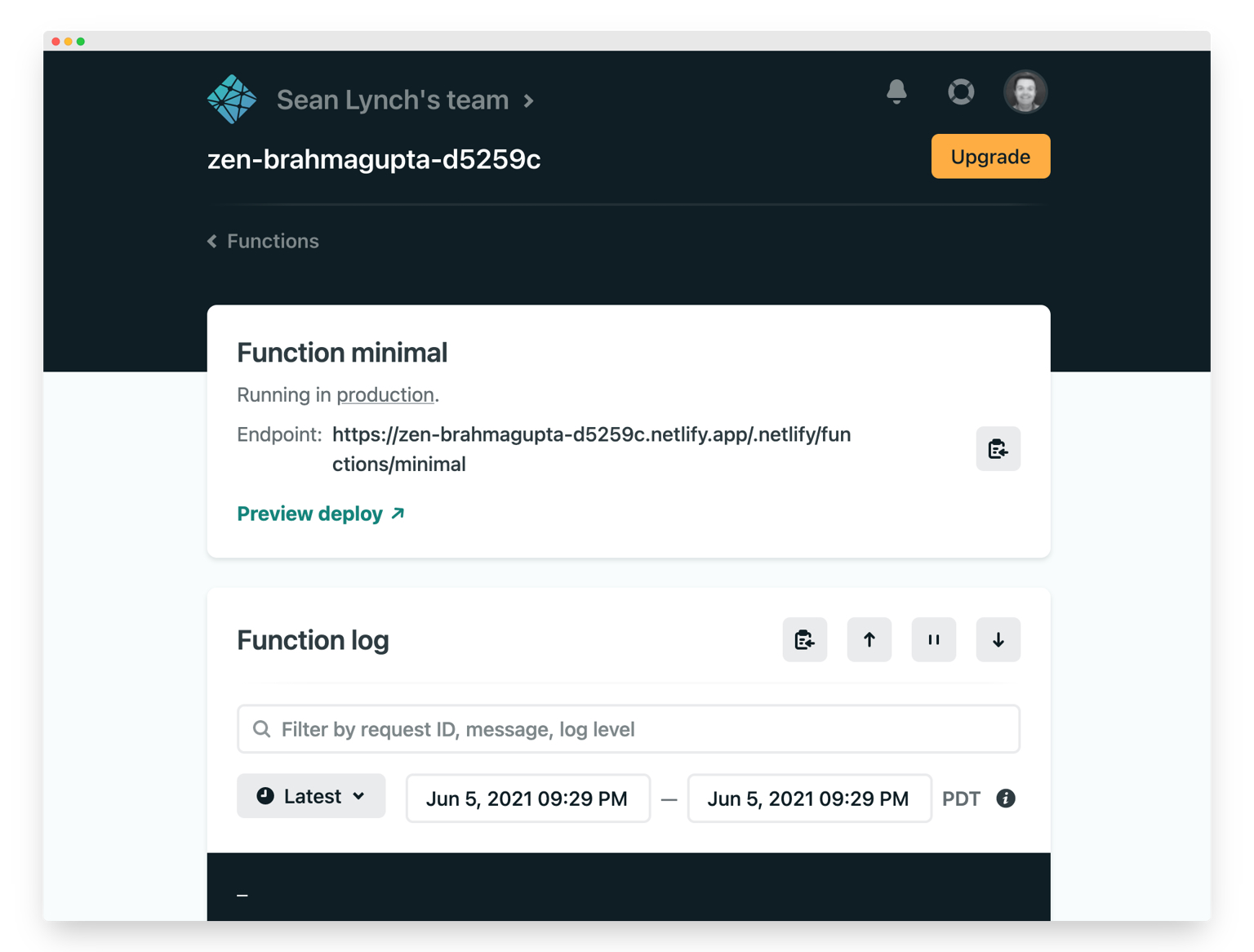Expand Sean Lynch's team breadcrumb chevron
The image size is (1254, 952).
[529, 100]
